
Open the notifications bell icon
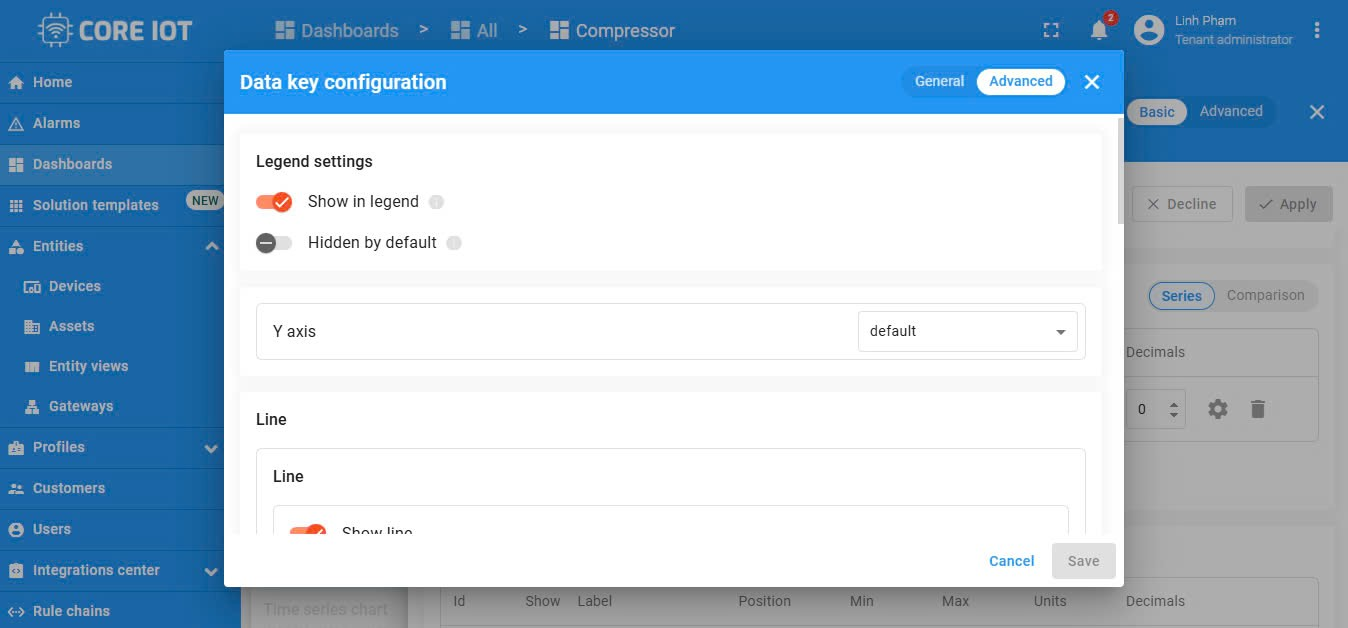click(x=1099, y=31)
